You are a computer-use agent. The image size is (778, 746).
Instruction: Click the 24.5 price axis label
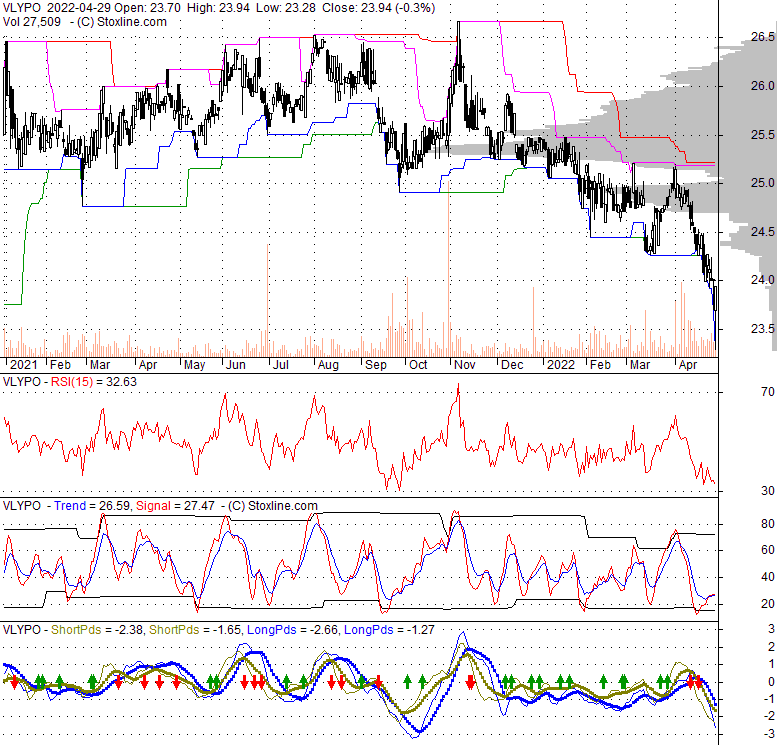(763, 232)
